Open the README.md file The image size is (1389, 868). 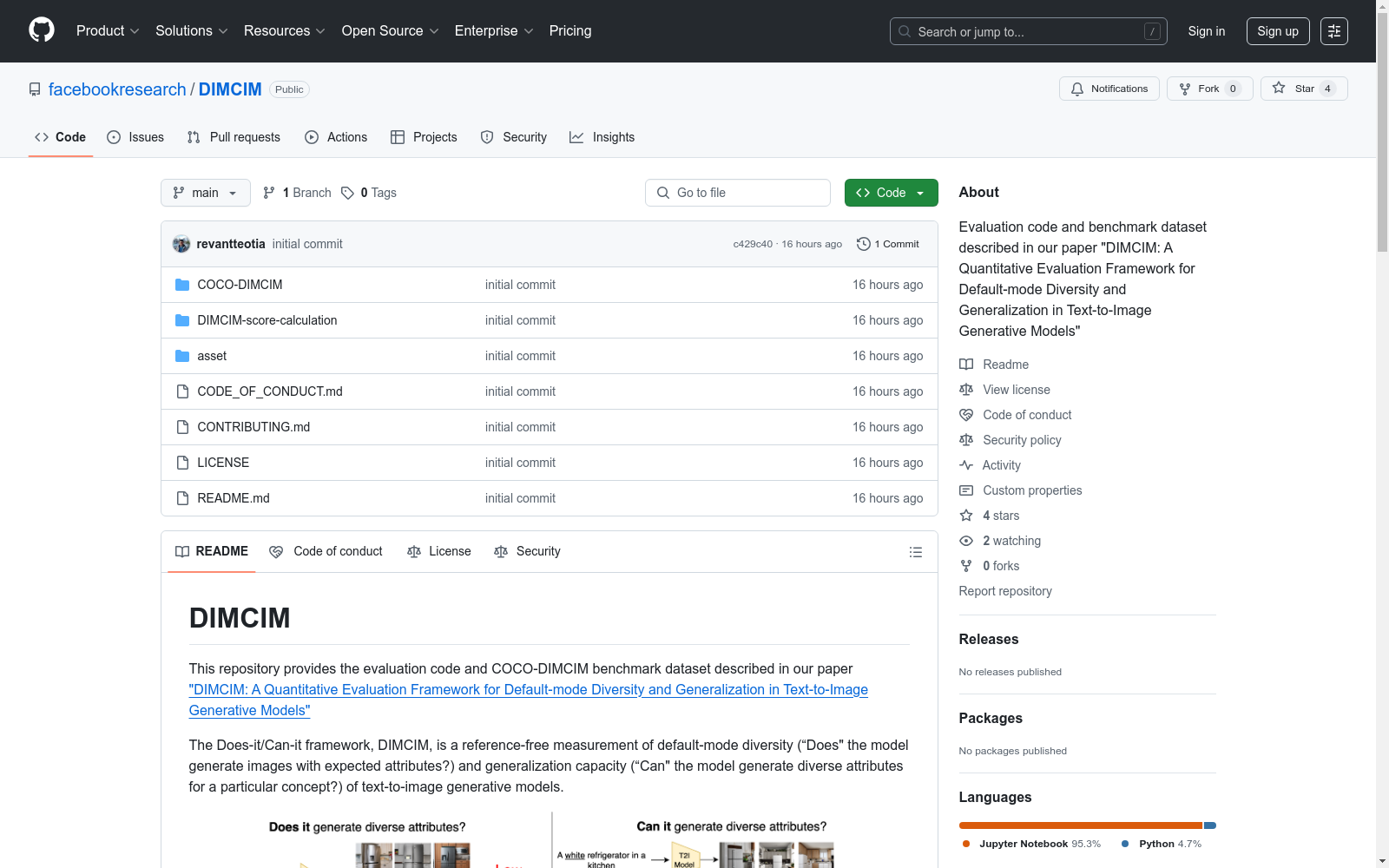[x=234, y=498]
